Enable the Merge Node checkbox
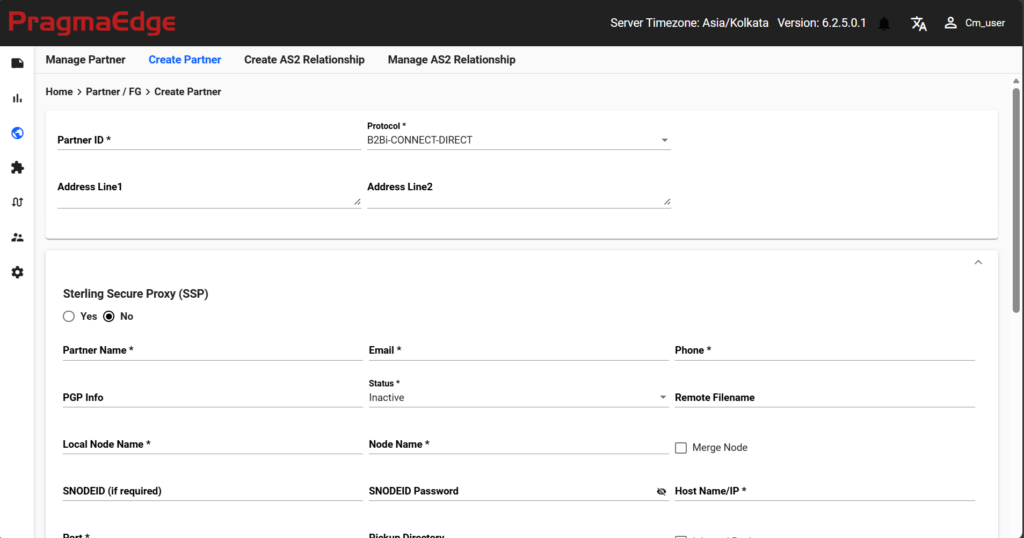 click(x=680, y=448)
